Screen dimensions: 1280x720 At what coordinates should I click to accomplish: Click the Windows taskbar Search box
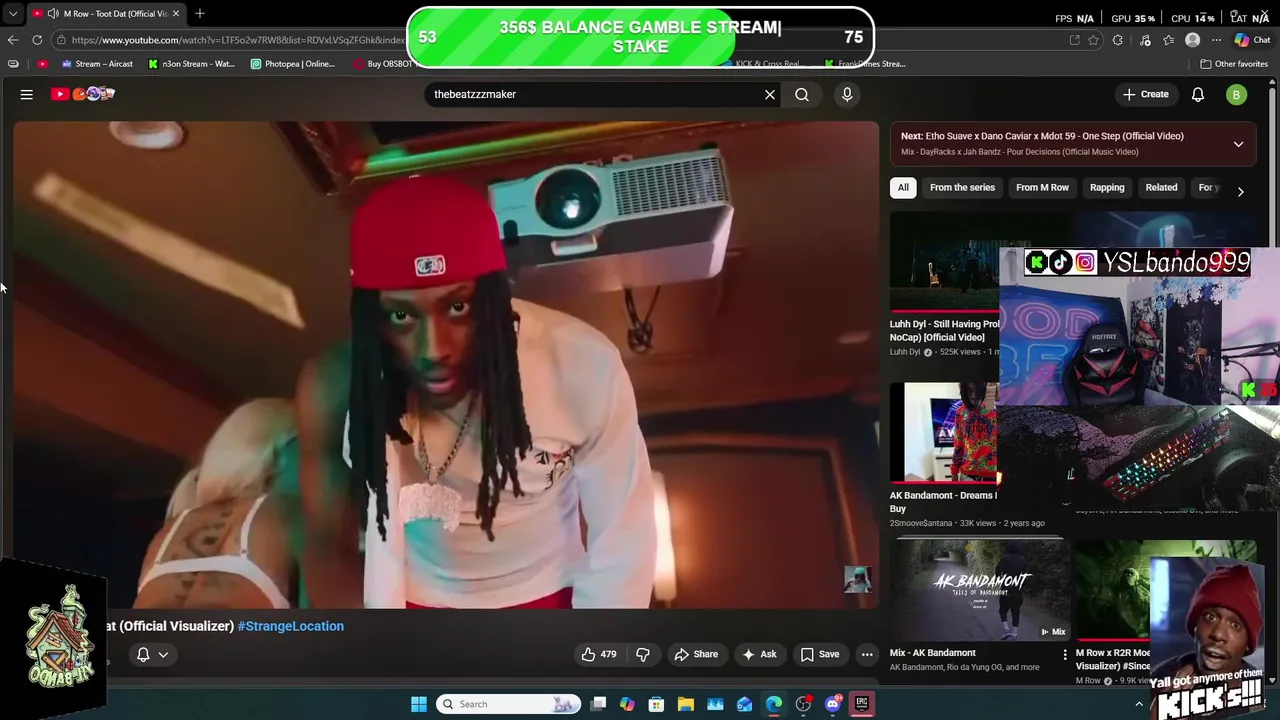point(509,704)
